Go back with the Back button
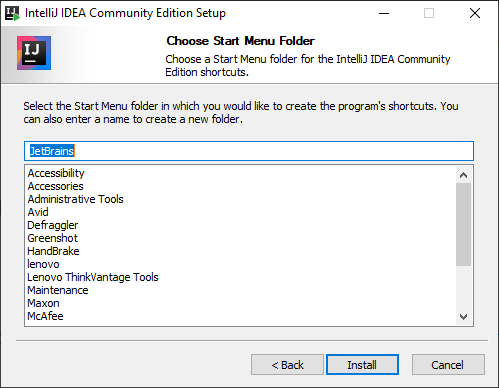This screenshot has height=388, width=499. [x=287, y=365]
